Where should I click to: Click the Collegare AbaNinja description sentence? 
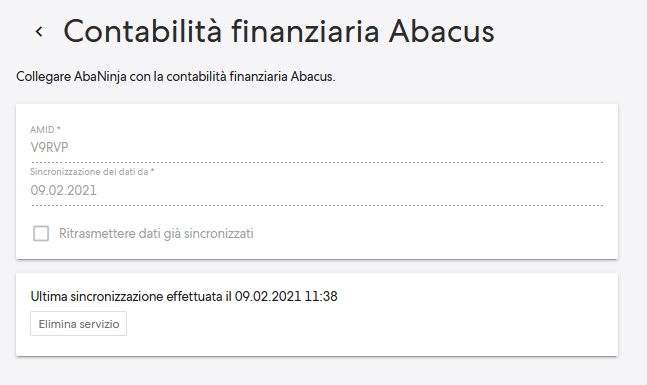176,77
